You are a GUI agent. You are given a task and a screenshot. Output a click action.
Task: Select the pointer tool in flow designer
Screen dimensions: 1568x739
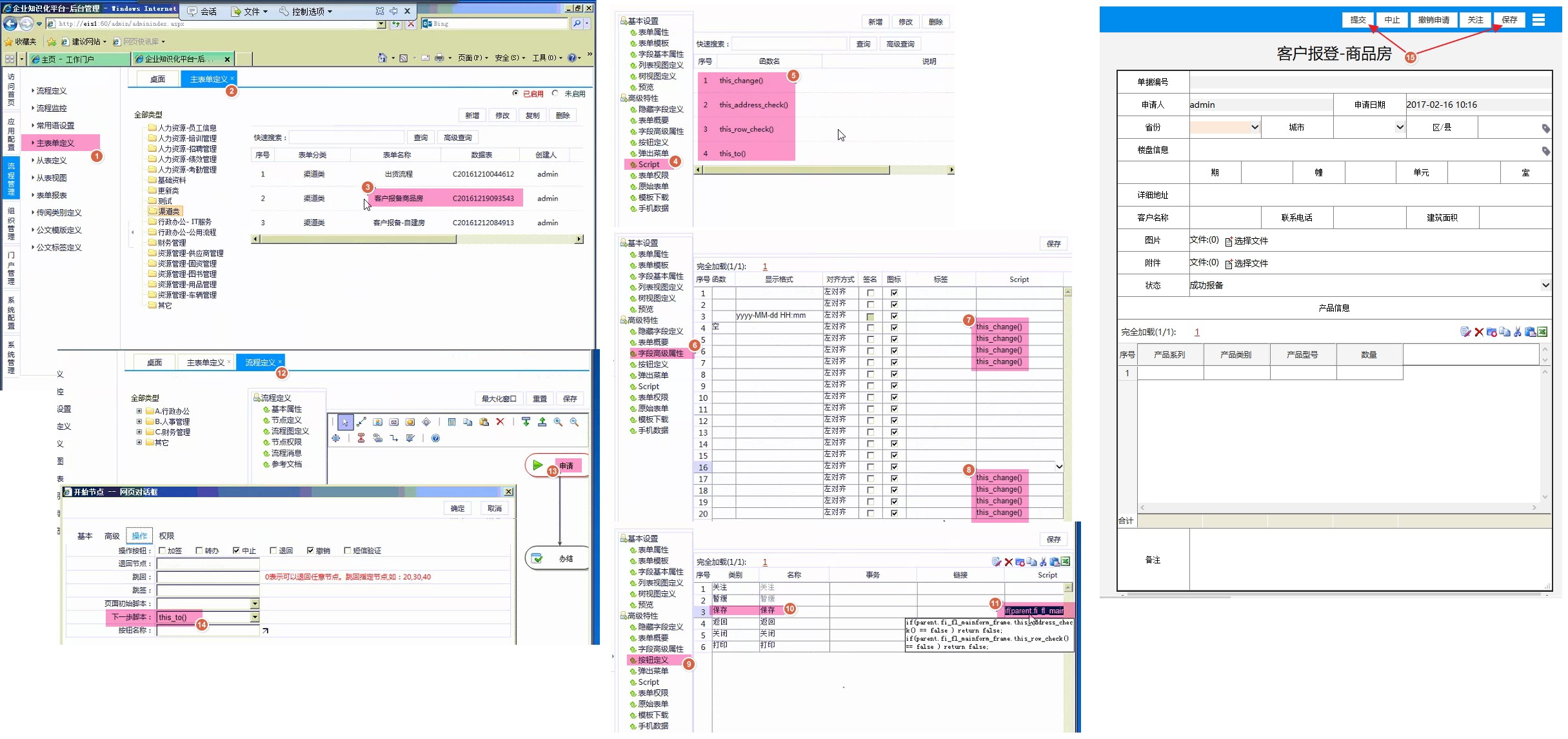(345, 422)
